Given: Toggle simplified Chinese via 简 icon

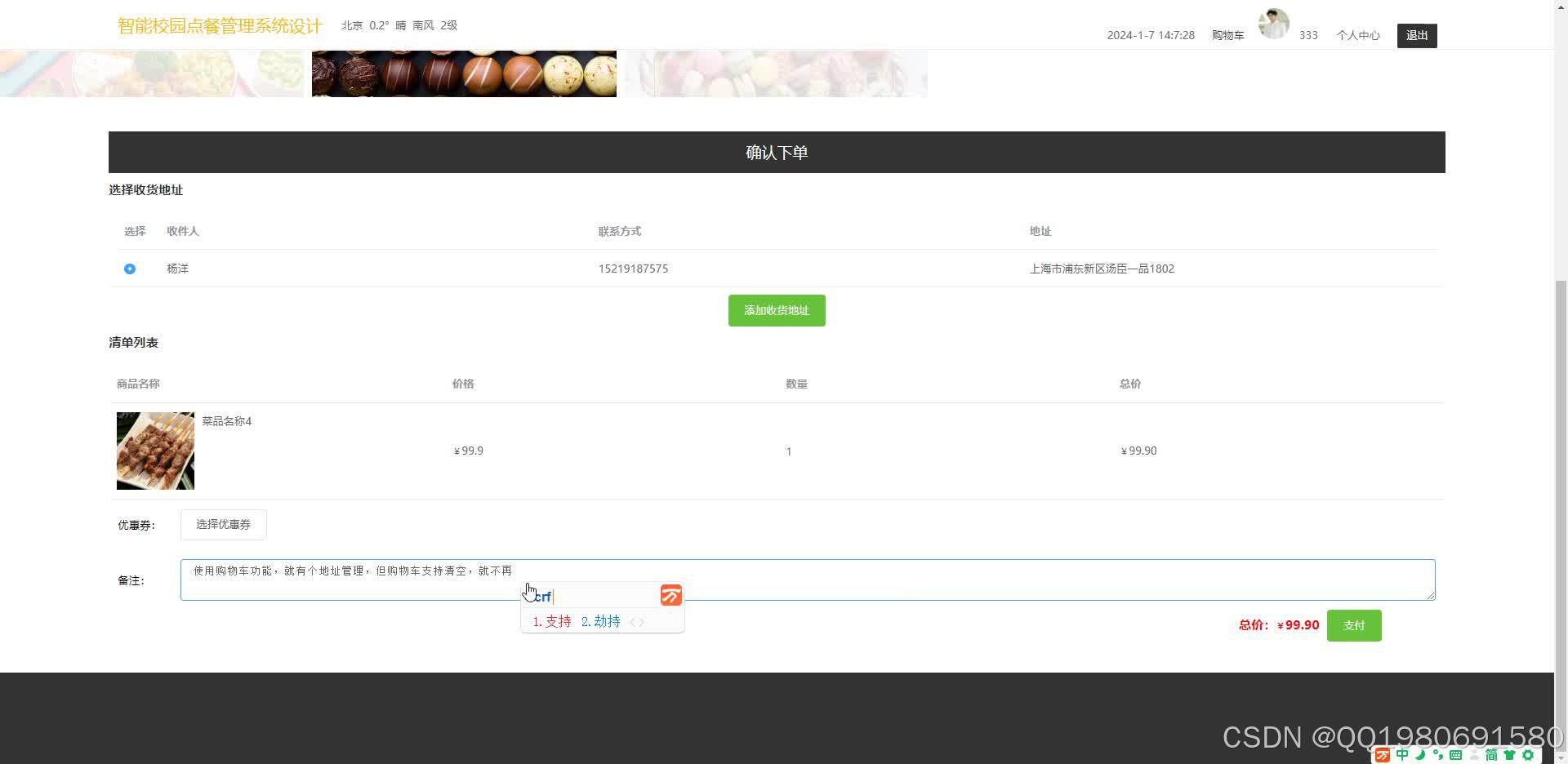Looking at the screenshot, I should (1490, 755).
